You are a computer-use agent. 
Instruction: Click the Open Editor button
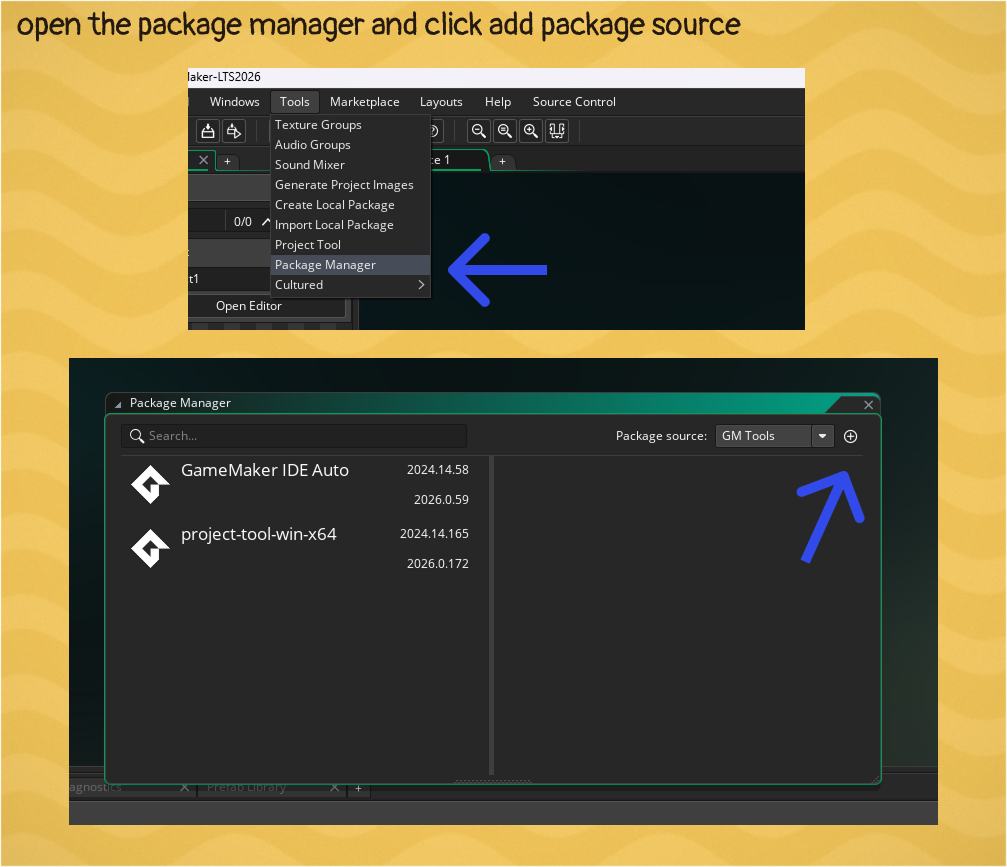pyautogui.click(x=267, y=306)
